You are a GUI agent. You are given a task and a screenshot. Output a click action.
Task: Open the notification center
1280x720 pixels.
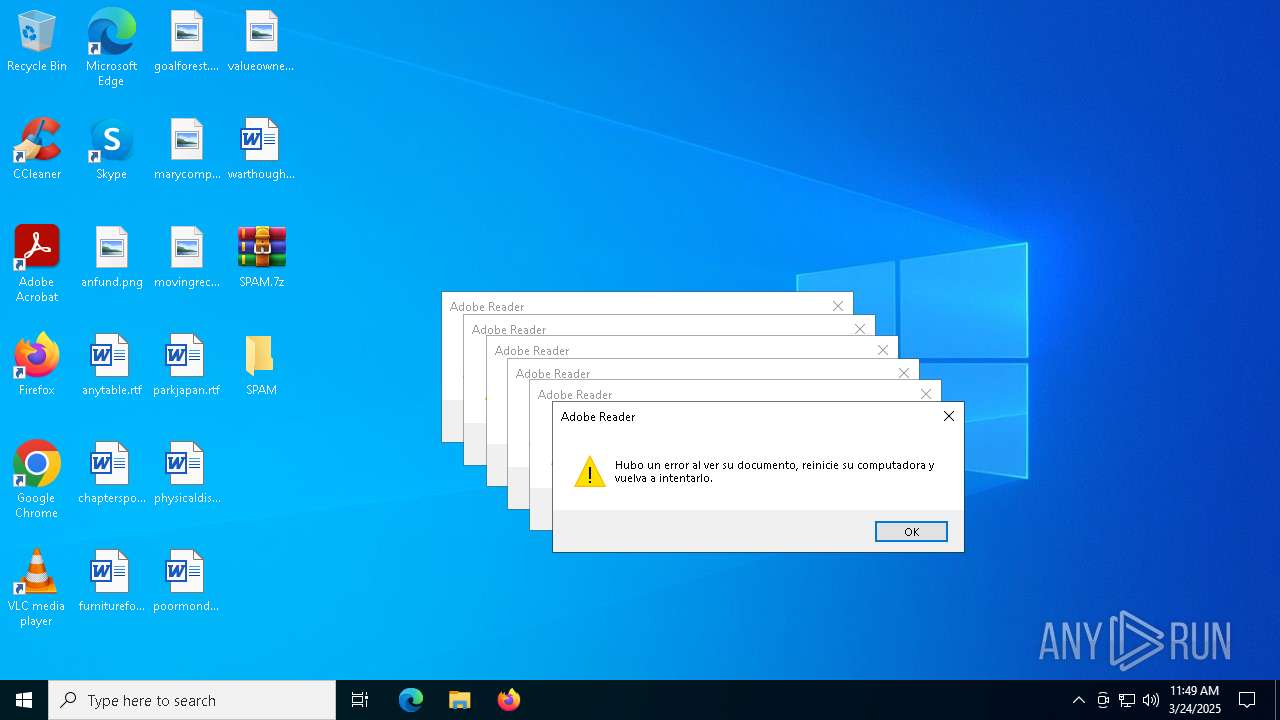pos(1247,700)
